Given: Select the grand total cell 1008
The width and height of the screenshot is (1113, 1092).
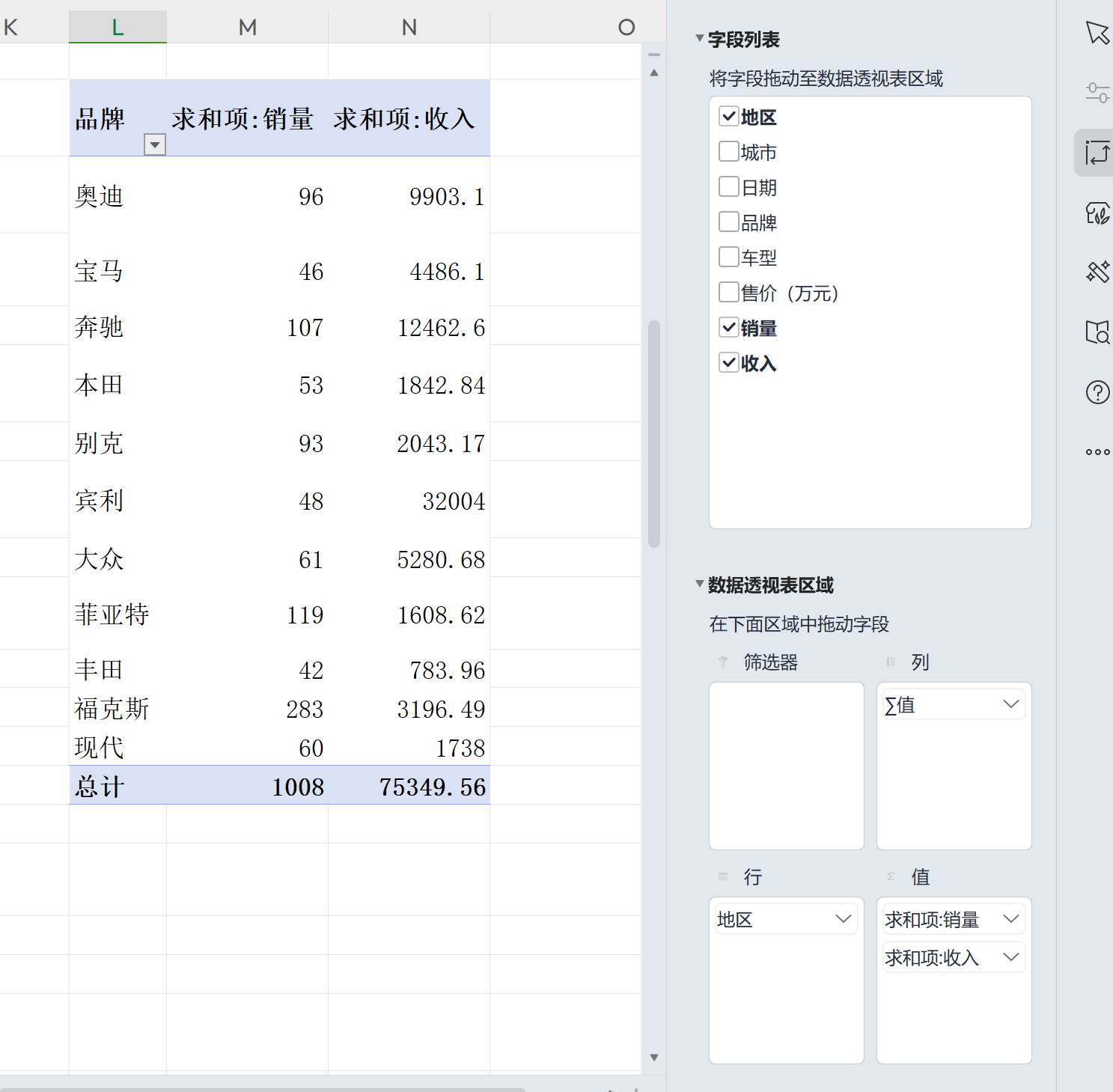Looking at the screenshot, I should coord(247,785).
